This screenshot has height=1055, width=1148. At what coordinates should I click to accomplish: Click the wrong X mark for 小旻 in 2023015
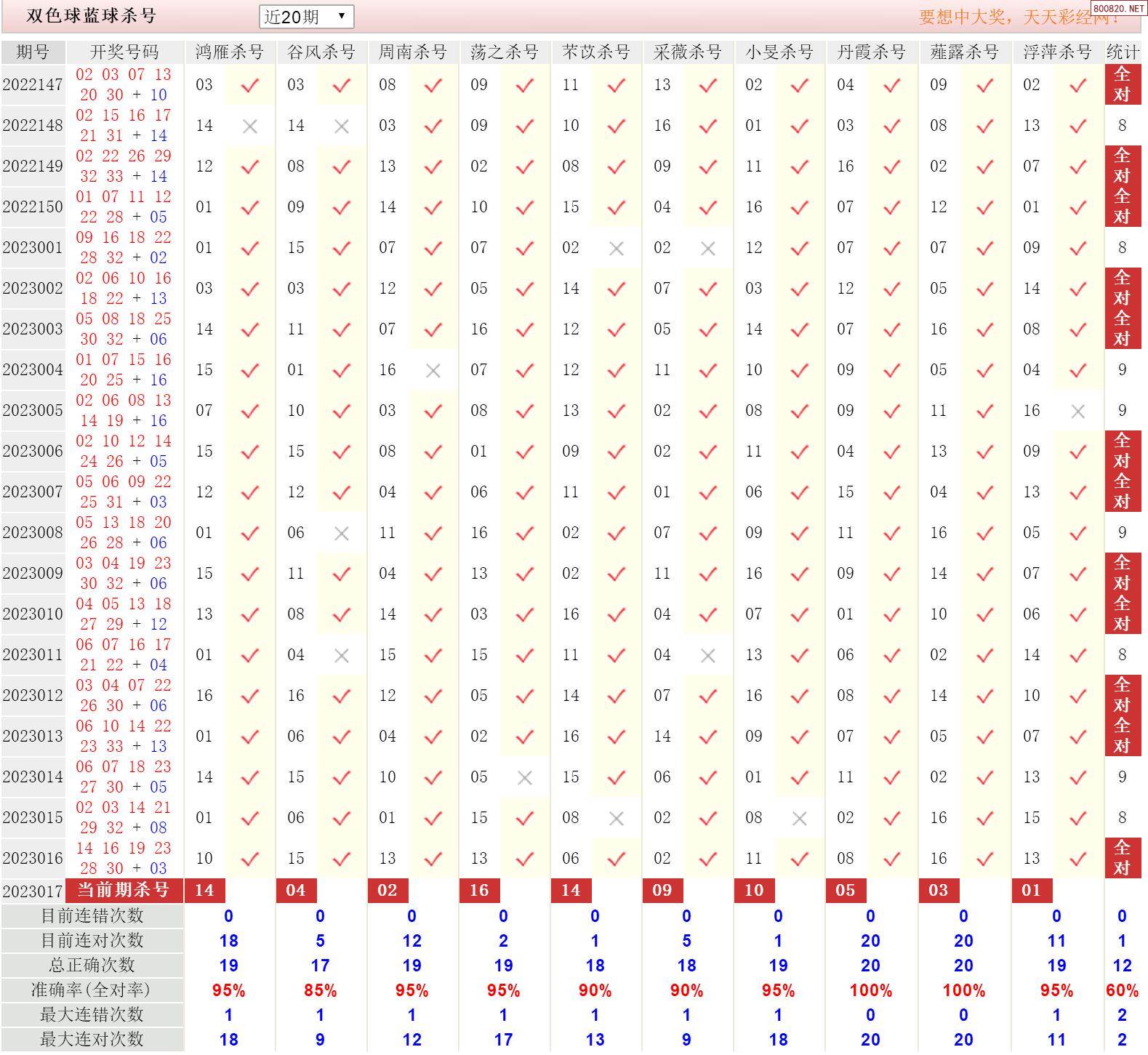[x=800, y=819]
